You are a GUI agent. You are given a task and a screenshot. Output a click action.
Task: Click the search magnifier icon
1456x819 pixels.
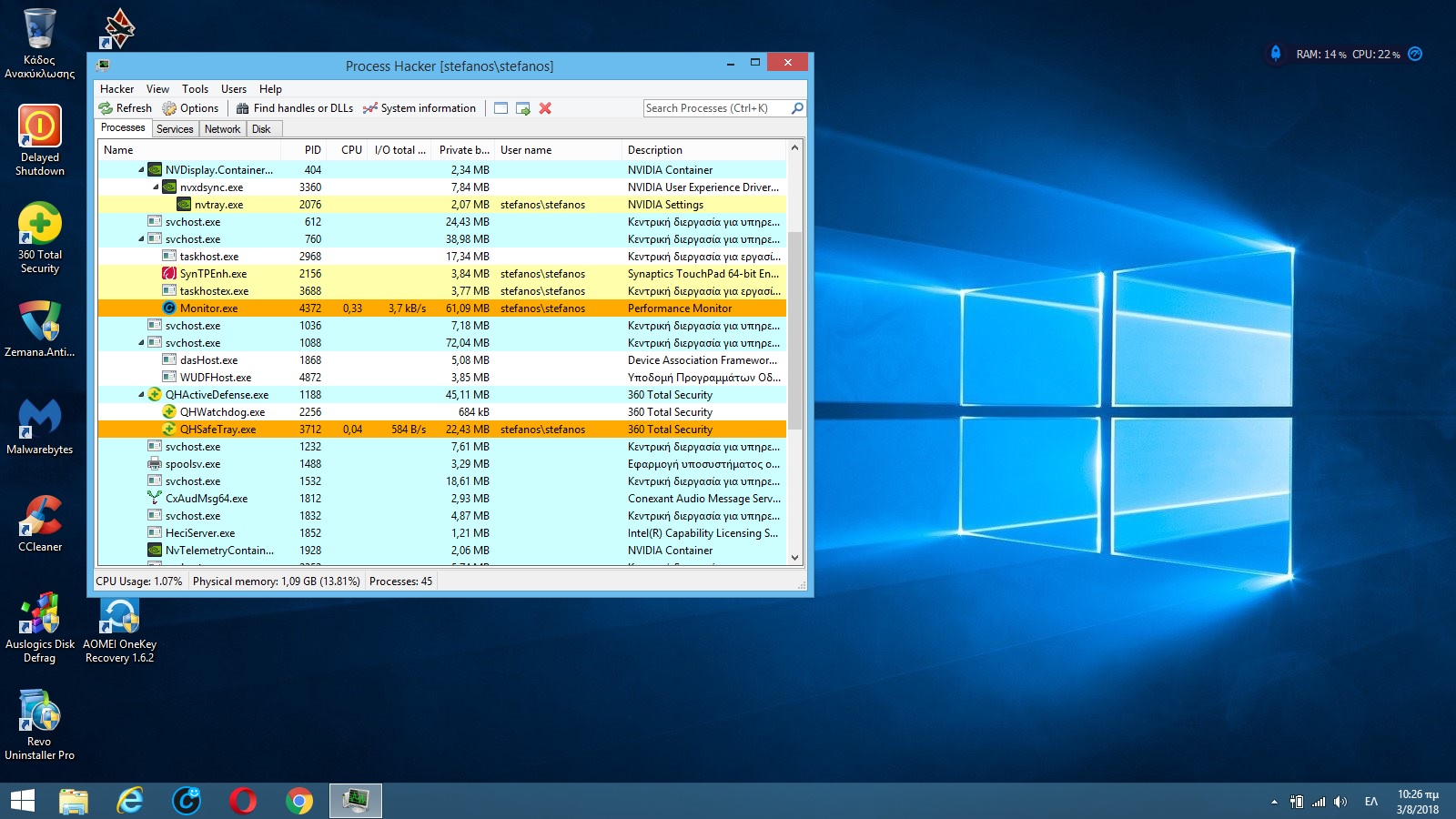pyautogui.click(x=797, y=108)
